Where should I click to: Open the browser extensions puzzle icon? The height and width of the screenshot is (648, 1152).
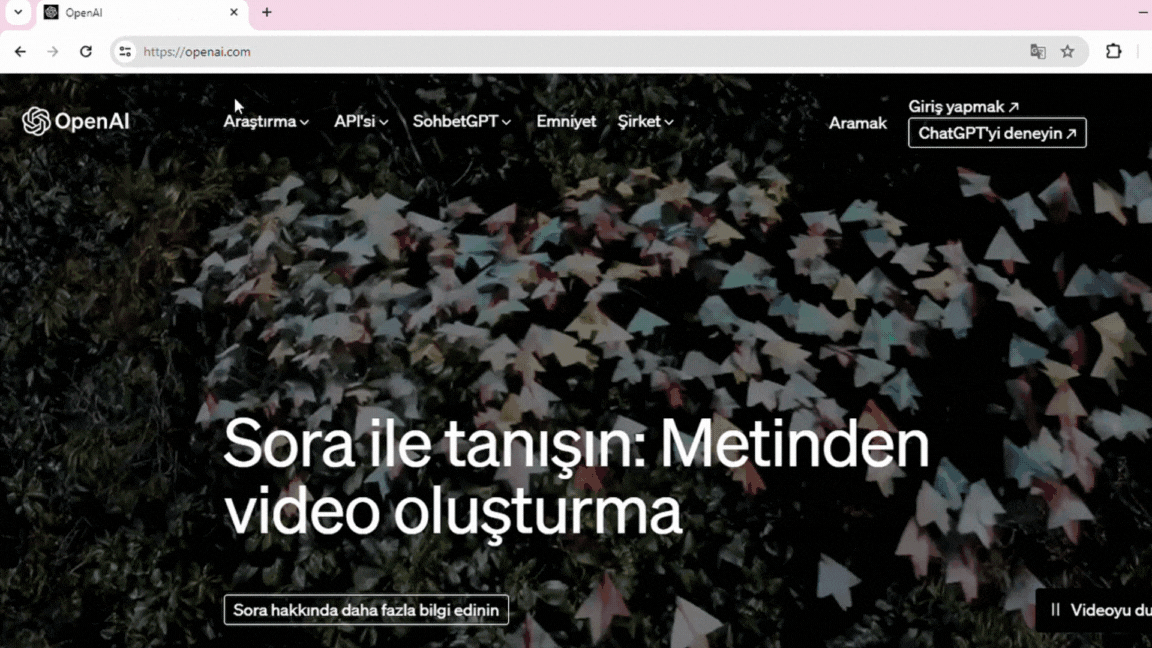pyautogui.click(x=1114, y=51)
